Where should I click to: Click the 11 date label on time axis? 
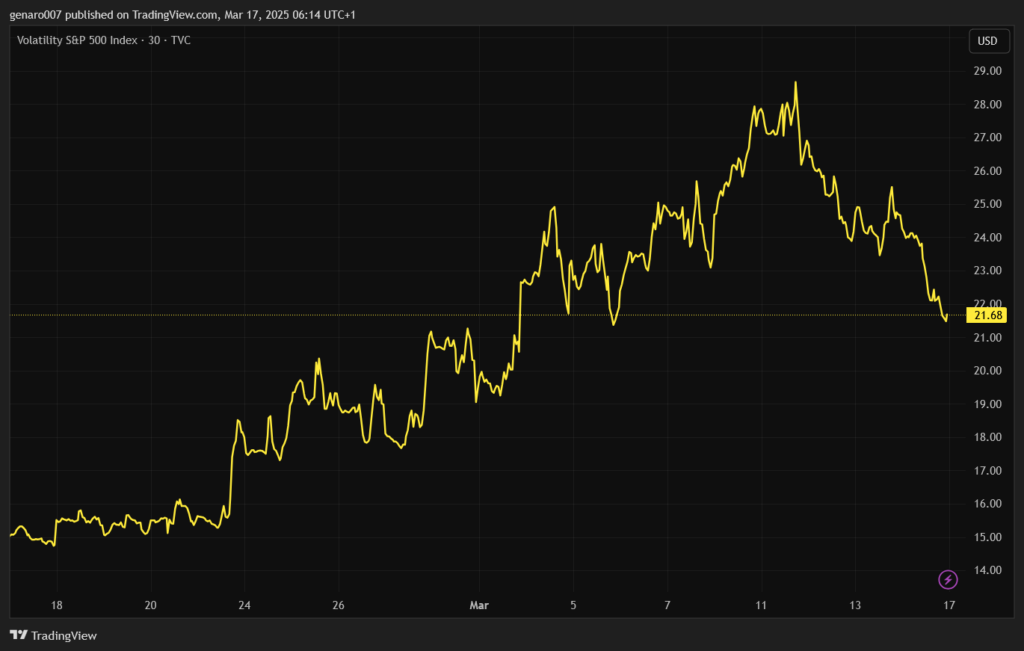(761, 605)
